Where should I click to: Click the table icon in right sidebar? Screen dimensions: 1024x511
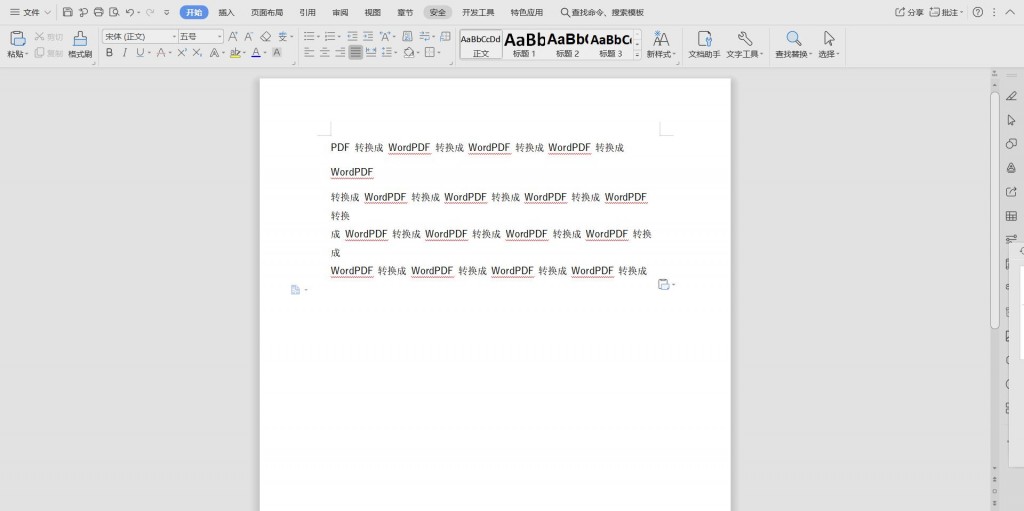pos(1011,216)
